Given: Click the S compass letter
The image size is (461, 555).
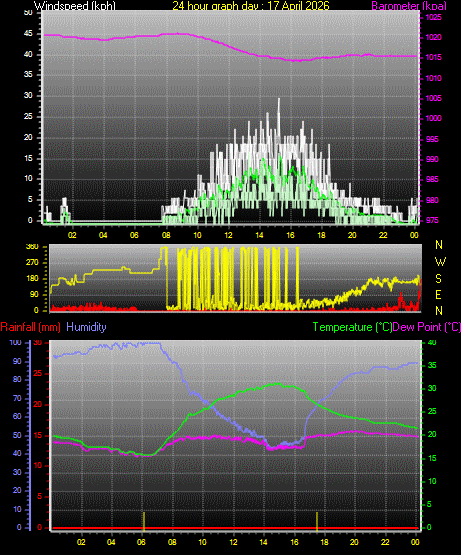Looking at the screenshot, I should 438,279.
